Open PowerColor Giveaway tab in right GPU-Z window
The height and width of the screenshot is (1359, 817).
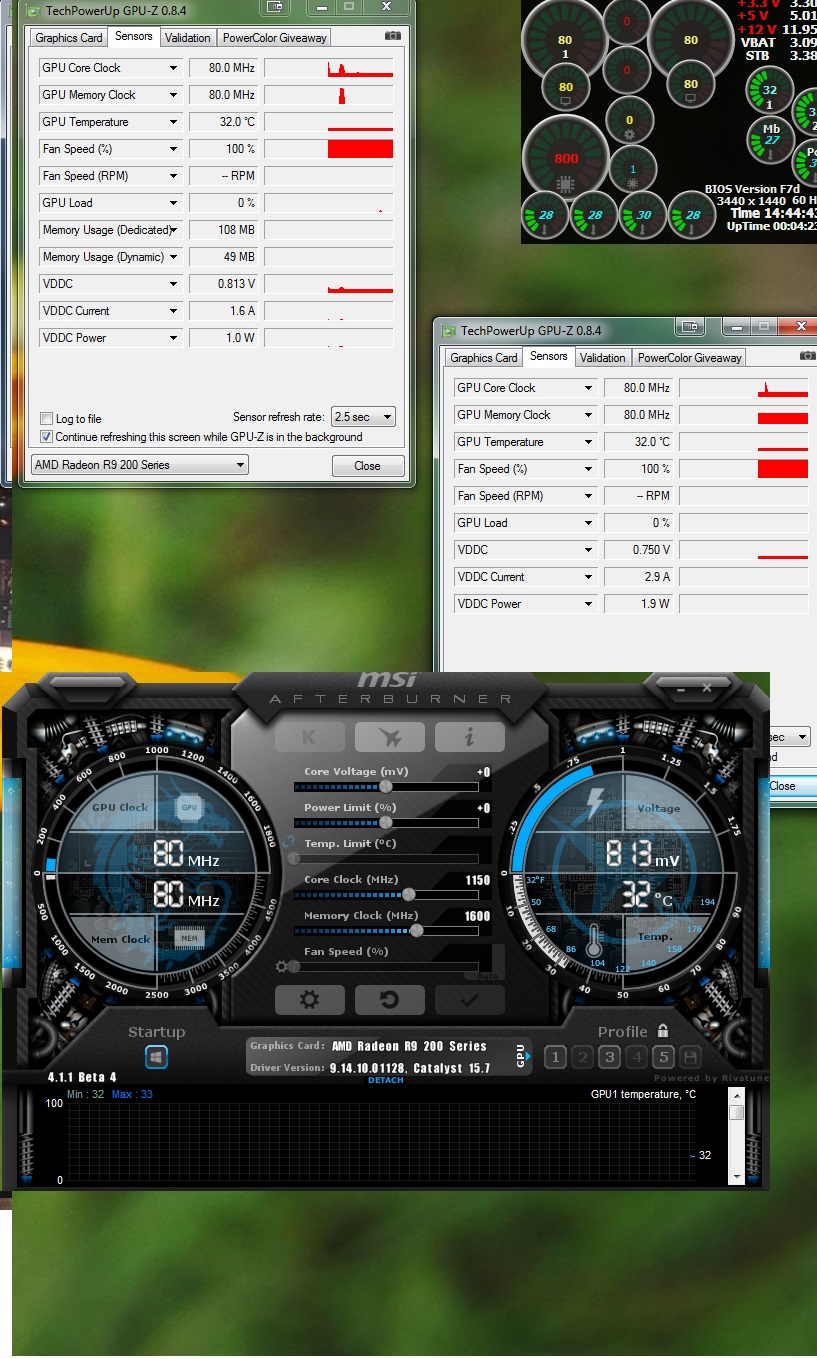(x=690, y=358)
